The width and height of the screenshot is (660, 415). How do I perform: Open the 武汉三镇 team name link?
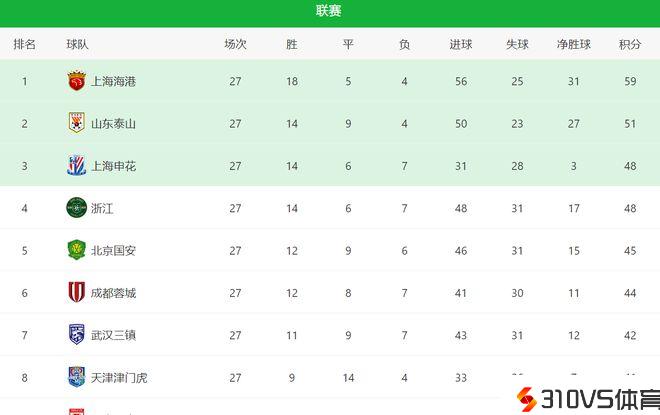[113, 335]
